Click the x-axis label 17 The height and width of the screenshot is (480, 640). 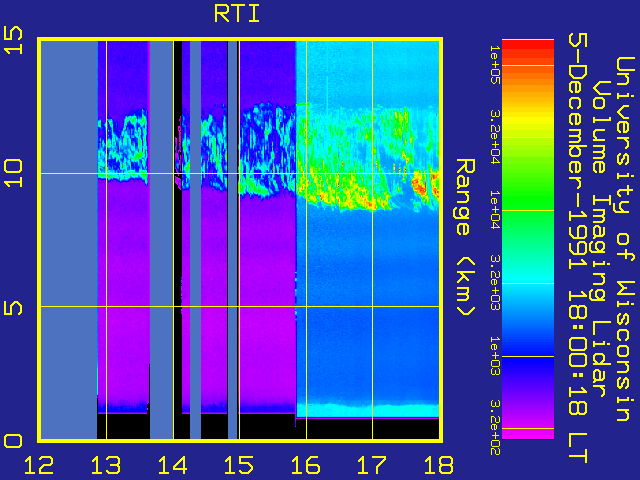point(372,465)
